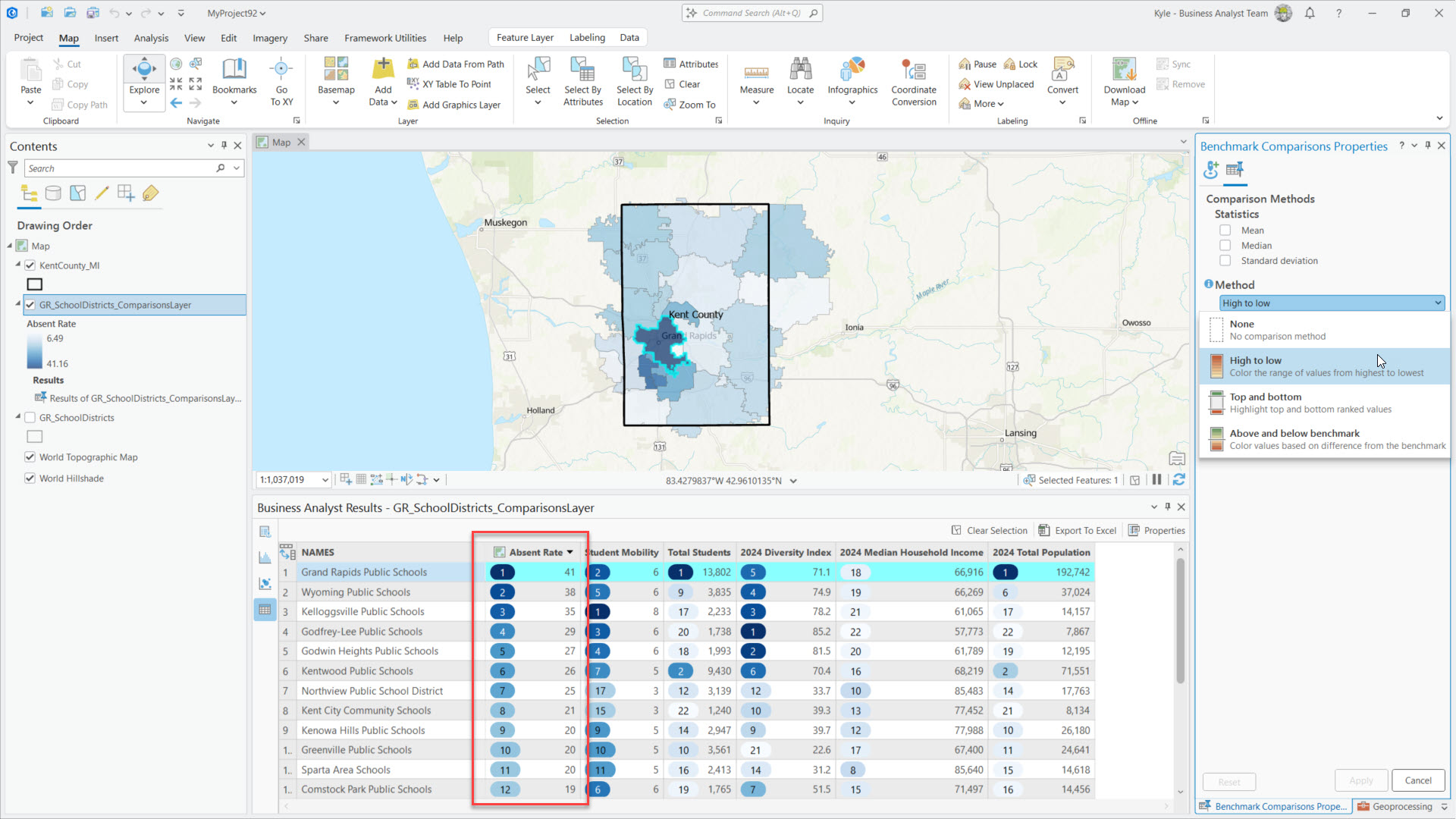Screen dimensions: 1456x819
Task: Click Export To Excel button
Action: (x=1077, y=531)
